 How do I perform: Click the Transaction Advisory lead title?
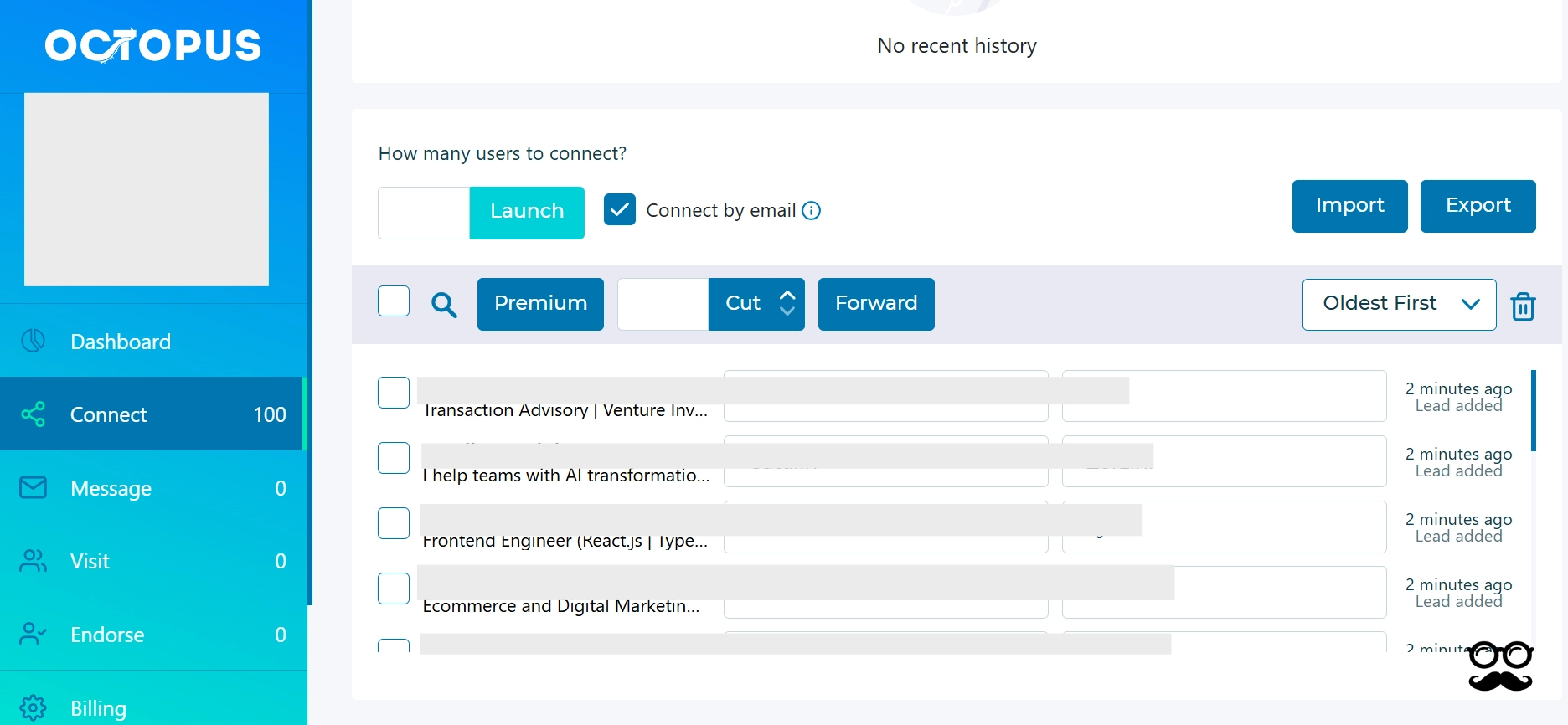pyautogui.click(x=565, y=410)
